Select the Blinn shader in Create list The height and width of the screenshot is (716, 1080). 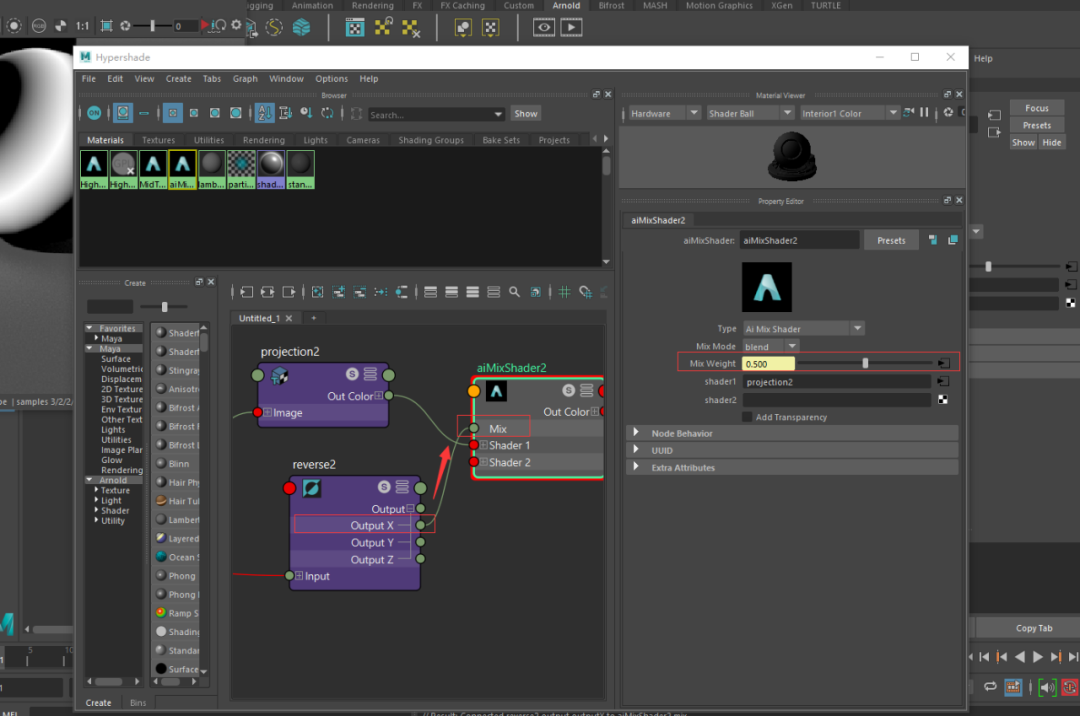coord(178,464)
